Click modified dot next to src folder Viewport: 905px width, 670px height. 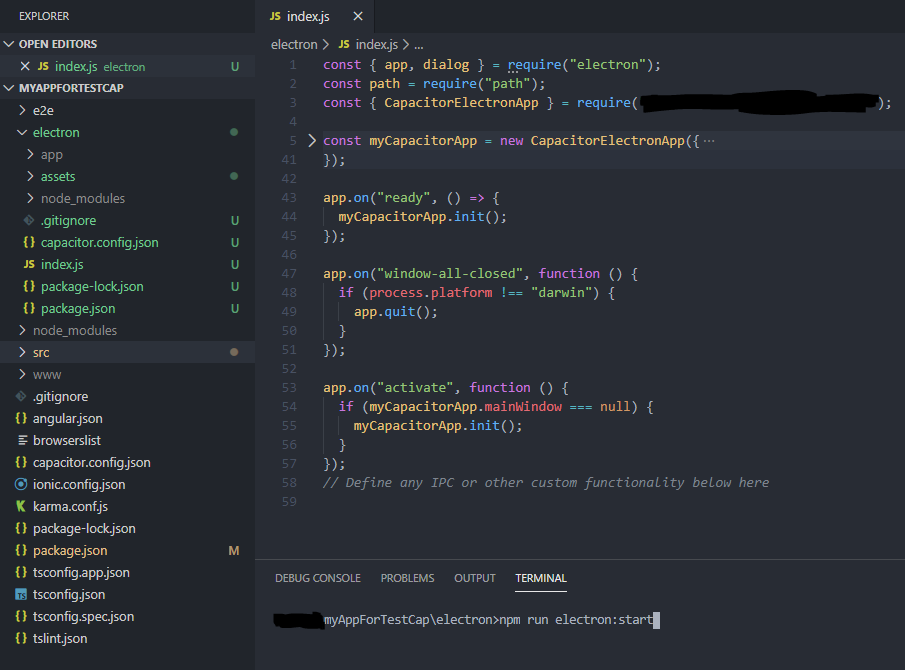tap(234, 352)
